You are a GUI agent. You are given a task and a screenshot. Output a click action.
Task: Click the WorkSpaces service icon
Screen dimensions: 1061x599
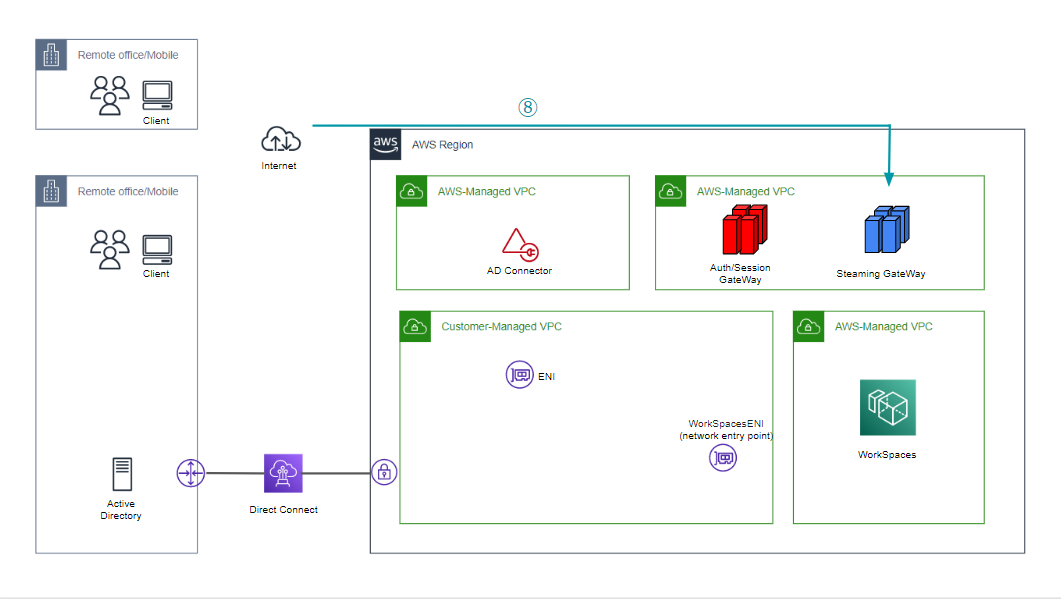(888, 407)
